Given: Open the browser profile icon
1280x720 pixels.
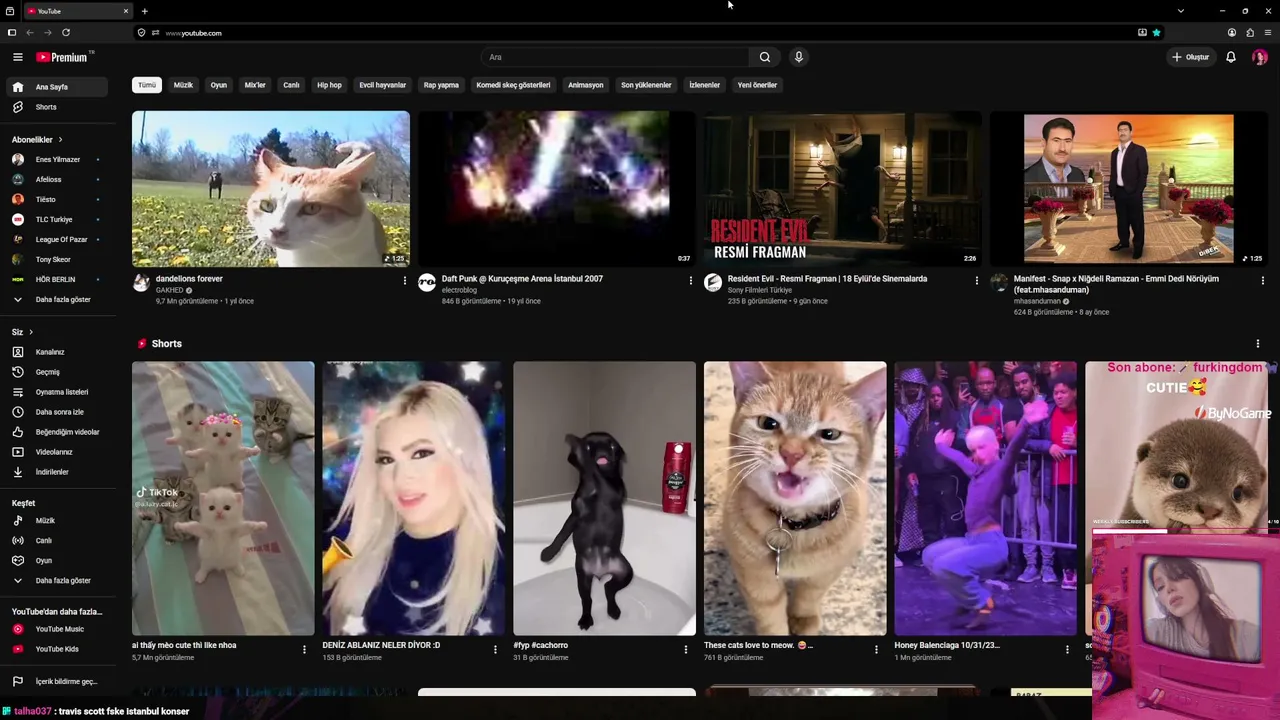Looking at the screenshot, I should 1232,33.
